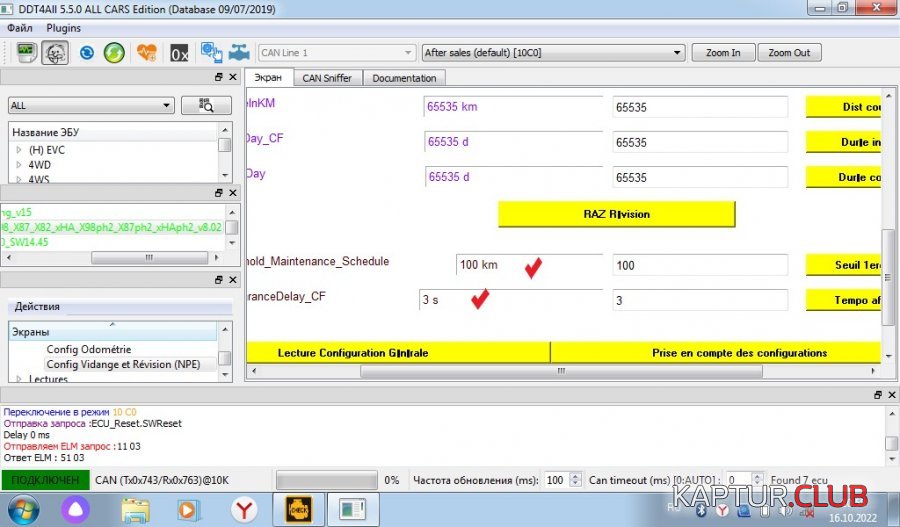Click Lecture Configuration Générale button
The image size is (900, 527).
(398, 352)
